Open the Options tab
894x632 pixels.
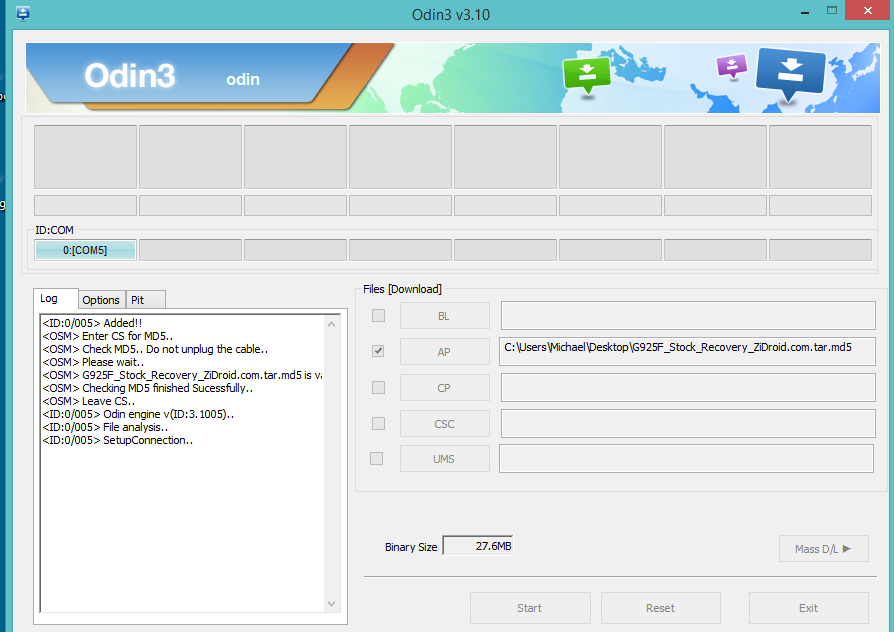[x=101, y=300]
